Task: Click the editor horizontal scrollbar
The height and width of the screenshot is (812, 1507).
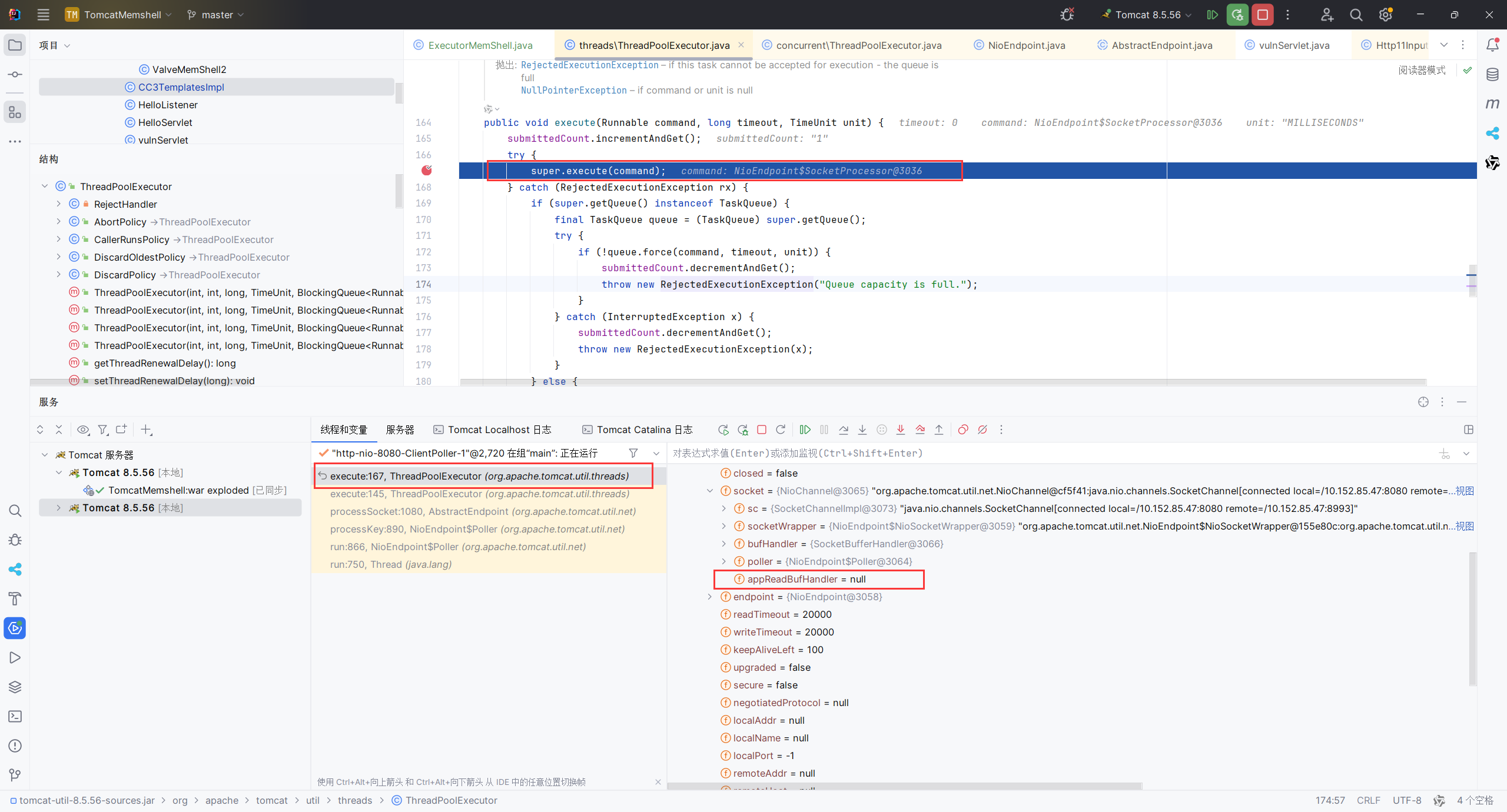Action: coord(943,382)
